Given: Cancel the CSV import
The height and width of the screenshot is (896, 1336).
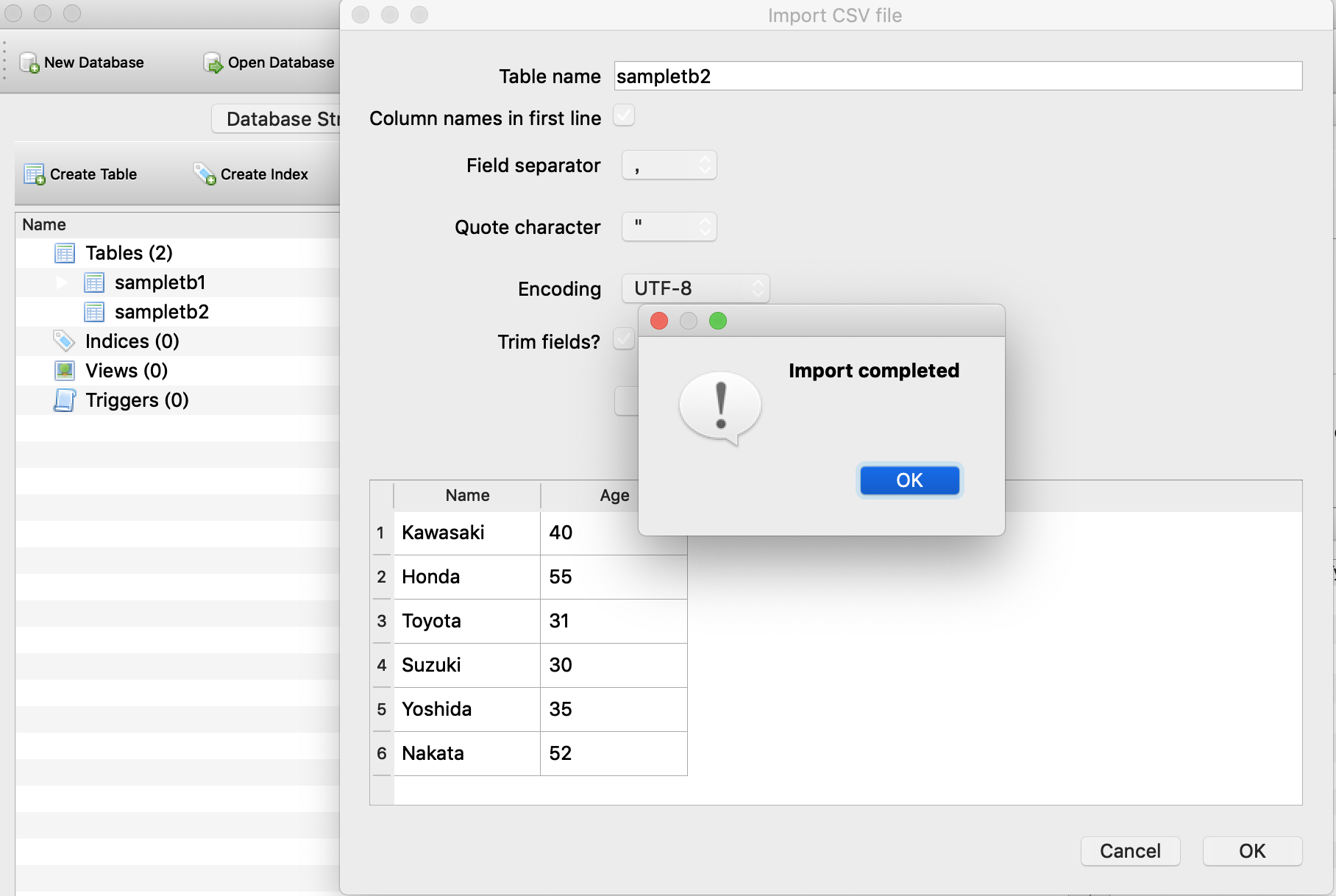Looking at the screenshot, I should pyautogui.click(x=1130, y=851).
